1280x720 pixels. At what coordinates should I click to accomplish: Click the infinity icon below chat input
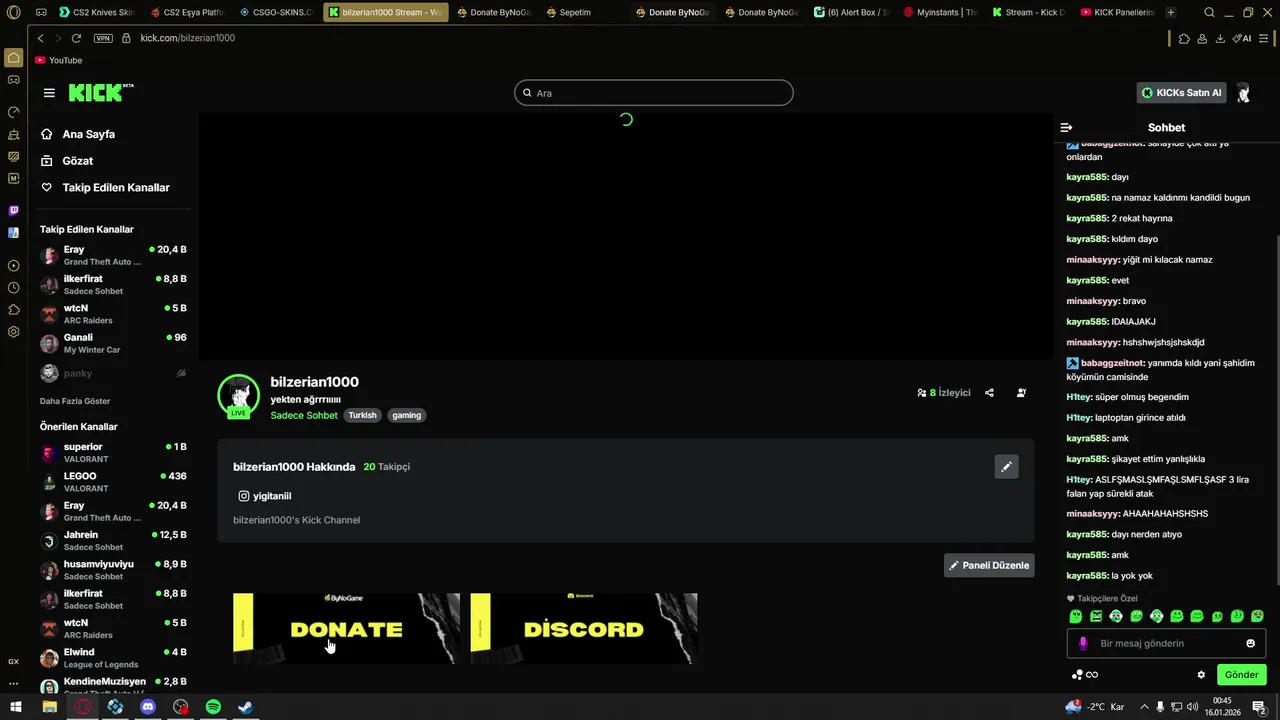(x=1092, y=675)
